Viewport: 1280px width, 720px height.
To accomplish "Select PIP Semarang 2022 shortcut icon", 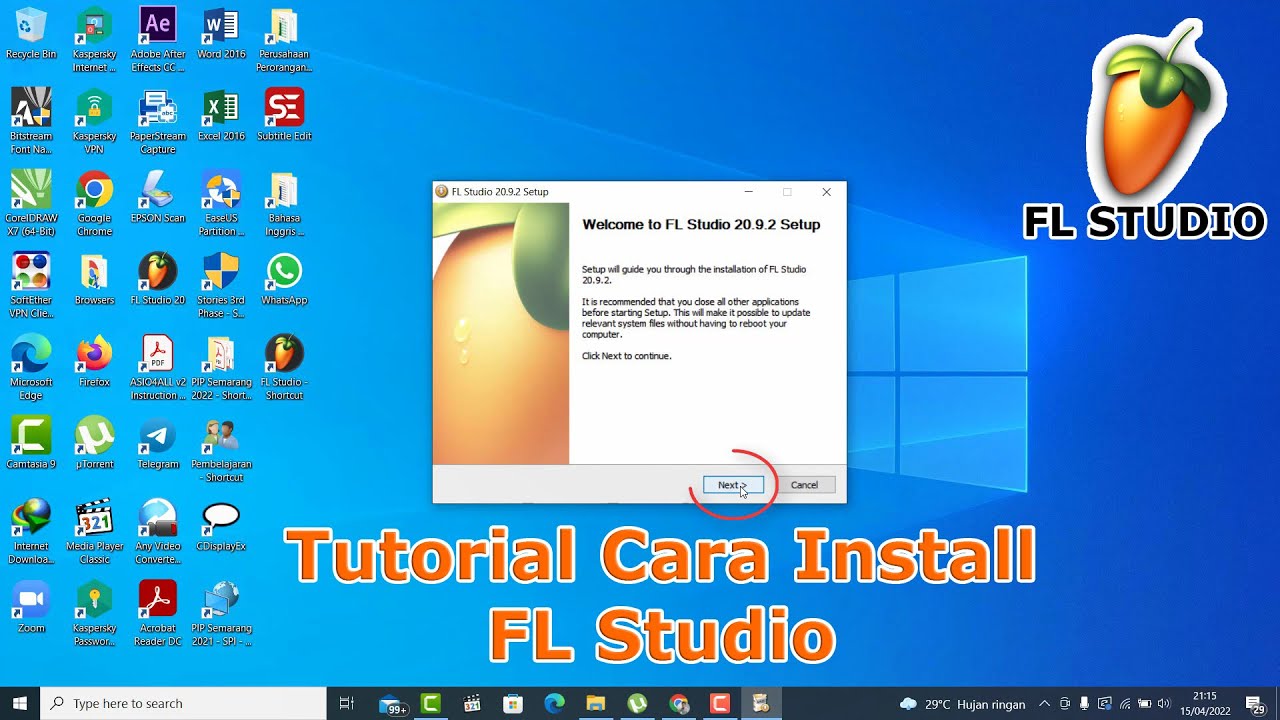I will coord(221,368).
